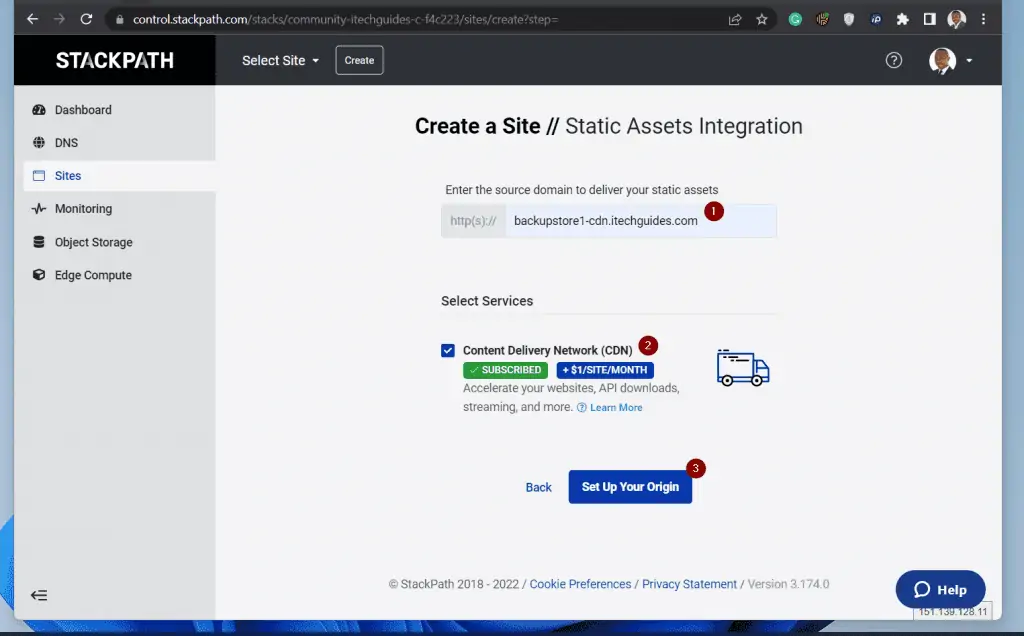Open Chrome profile avatar

[956, 20]
